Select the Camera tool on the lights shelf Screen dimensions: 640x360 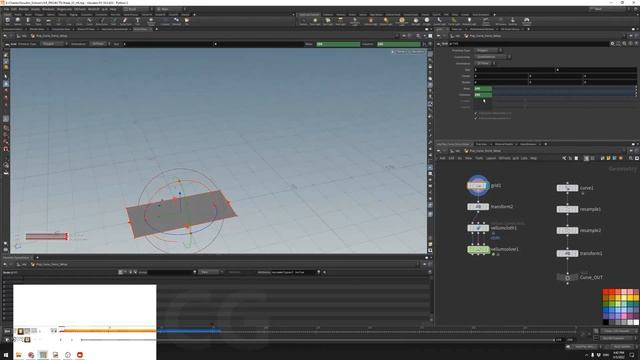(303, 21)
